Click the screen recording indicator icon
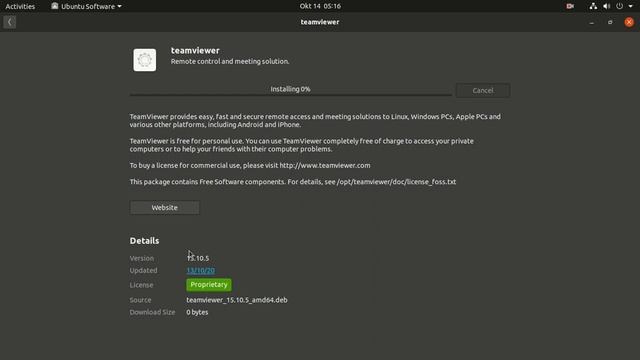The image size is (640, 360). 570,6
